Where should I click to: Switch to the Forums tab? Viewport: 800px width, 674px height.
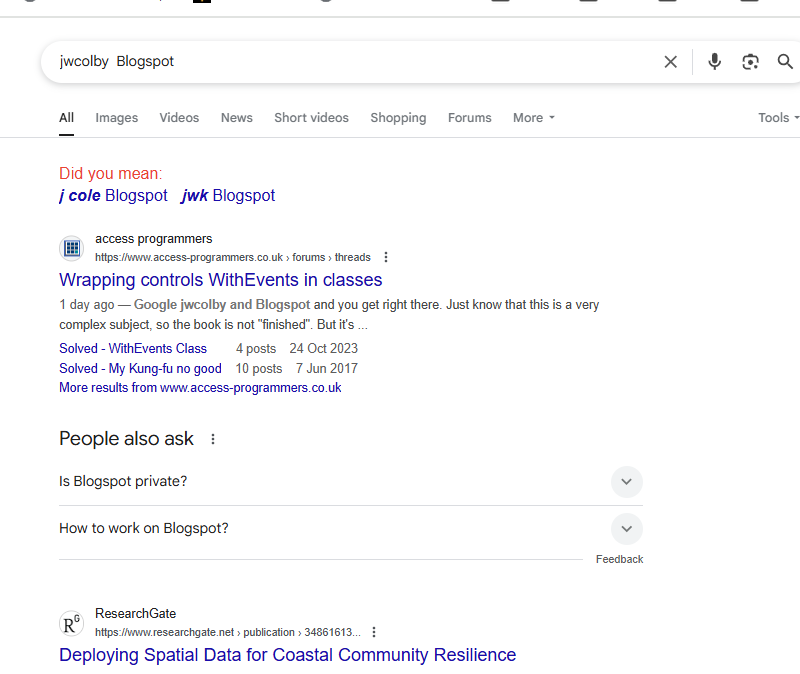[x=469, y=118]
